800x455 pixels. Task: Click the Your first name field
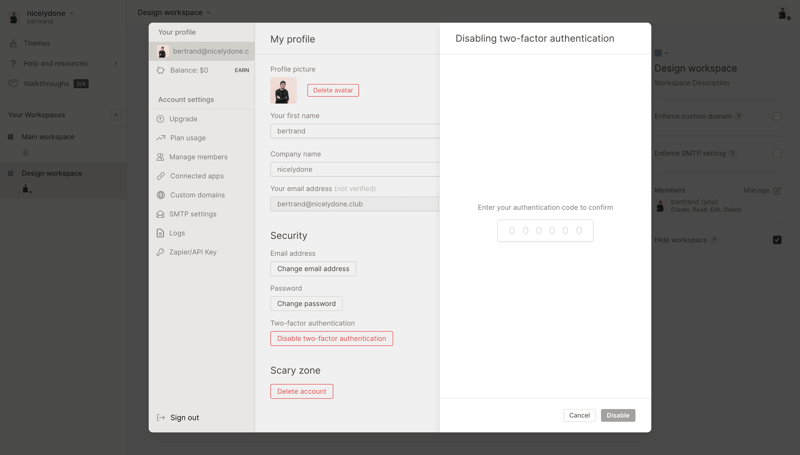[355, 131]
